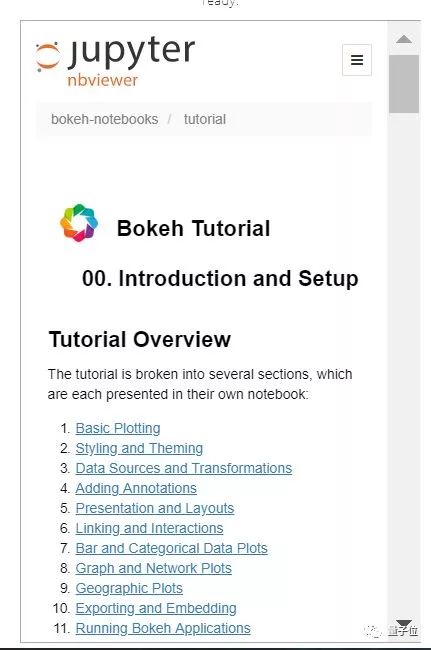Open Running Bokeh Applications link
Viewport: 431px width, 650px height.
click(x=163, y=628)
